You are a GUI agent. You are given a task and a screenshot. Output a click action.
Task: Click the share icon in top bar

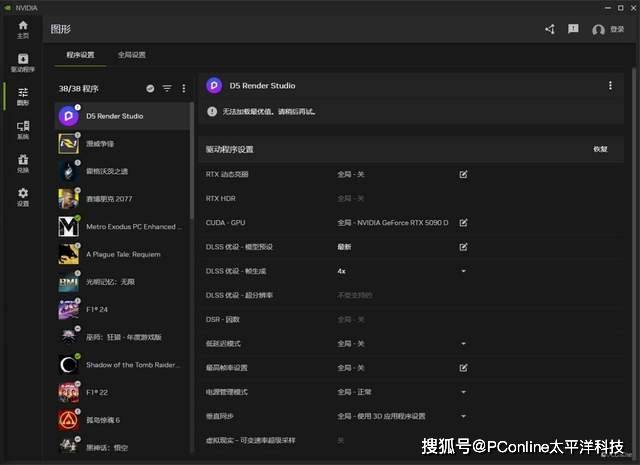pos(549,29)
